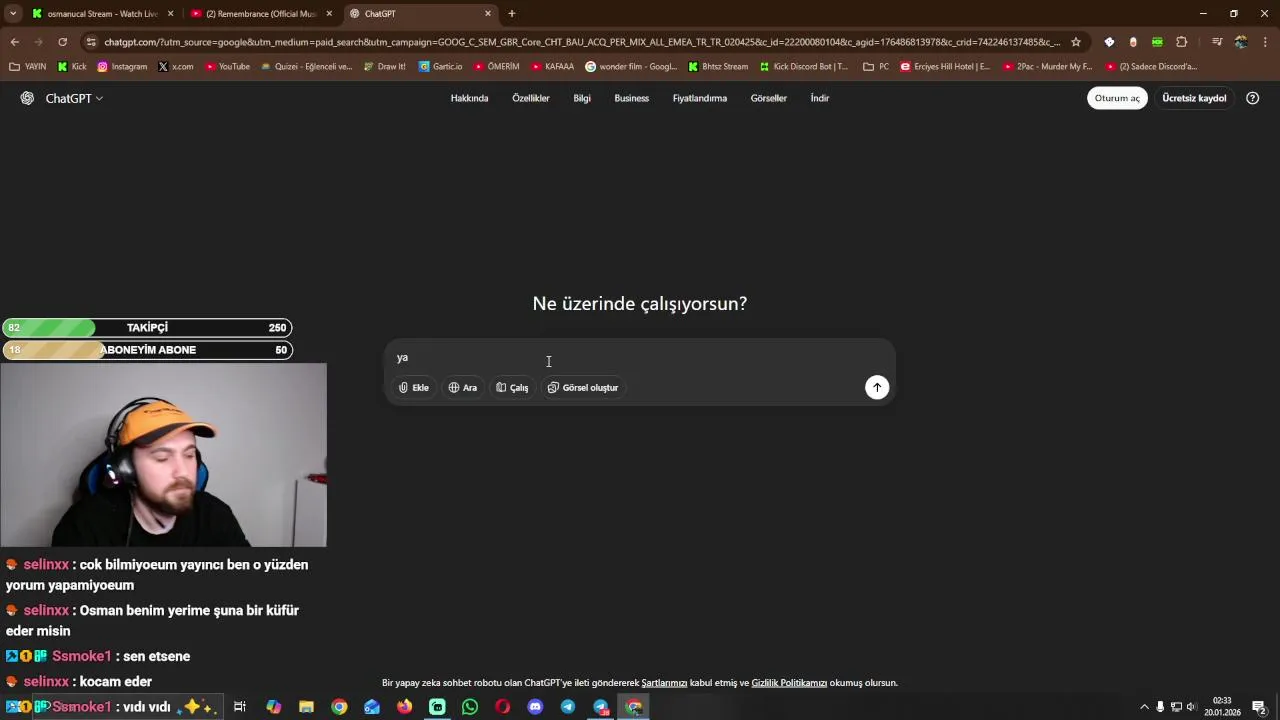Select the Çalış study option
The height and width of the screenshot is (720, 1280).
(x=512, y=388)
